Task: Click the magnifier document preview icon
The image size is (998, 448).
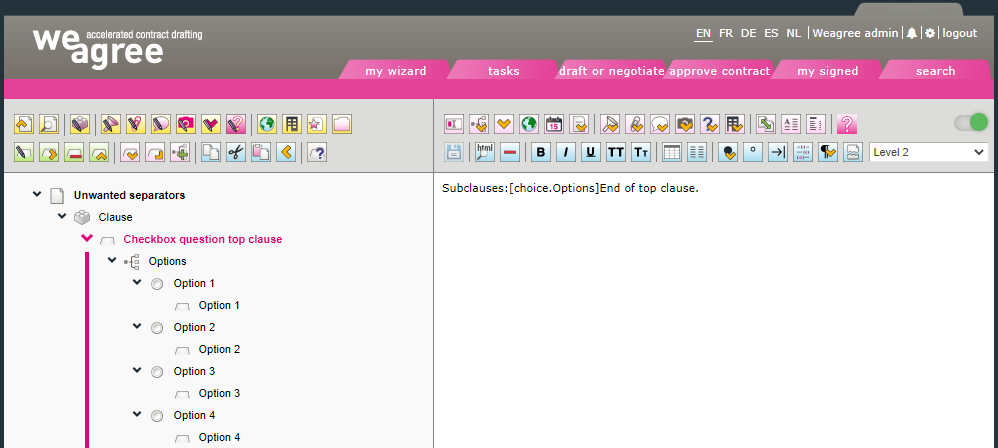Action: (49, 124)
